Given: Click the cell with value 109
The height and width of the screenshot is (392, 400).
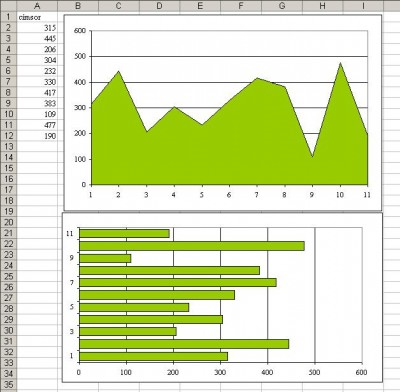Looking at the screenshot, I should [x=37, y=114].
